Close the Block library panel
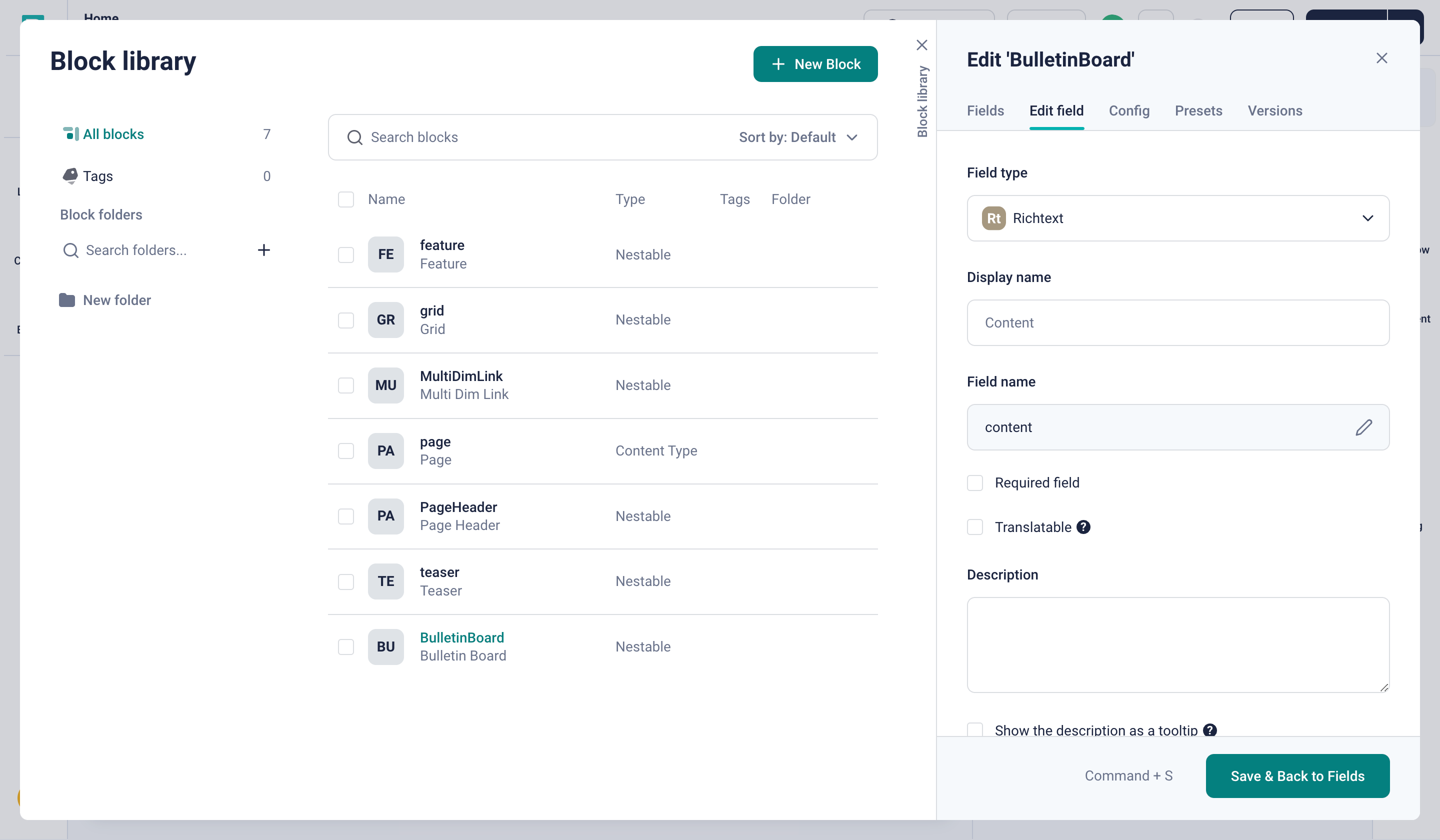The image size is (1440, 840). tap(921, 45)
